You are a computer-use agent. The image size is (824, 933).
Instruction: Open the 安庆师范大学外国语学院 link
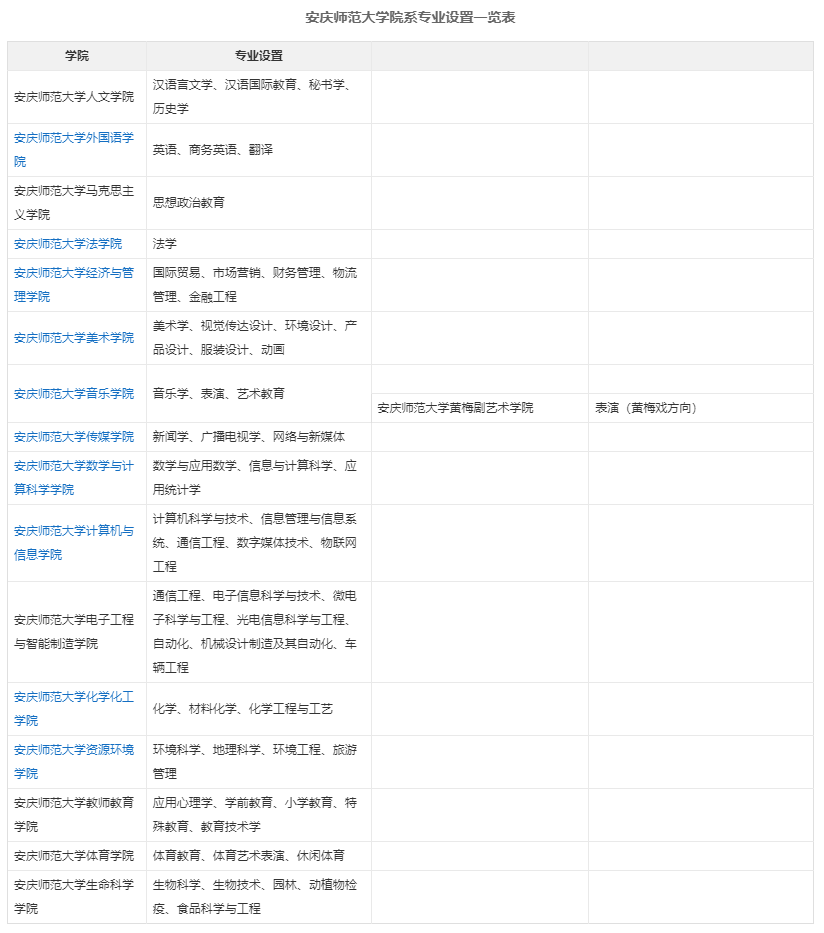click(74, 149)
